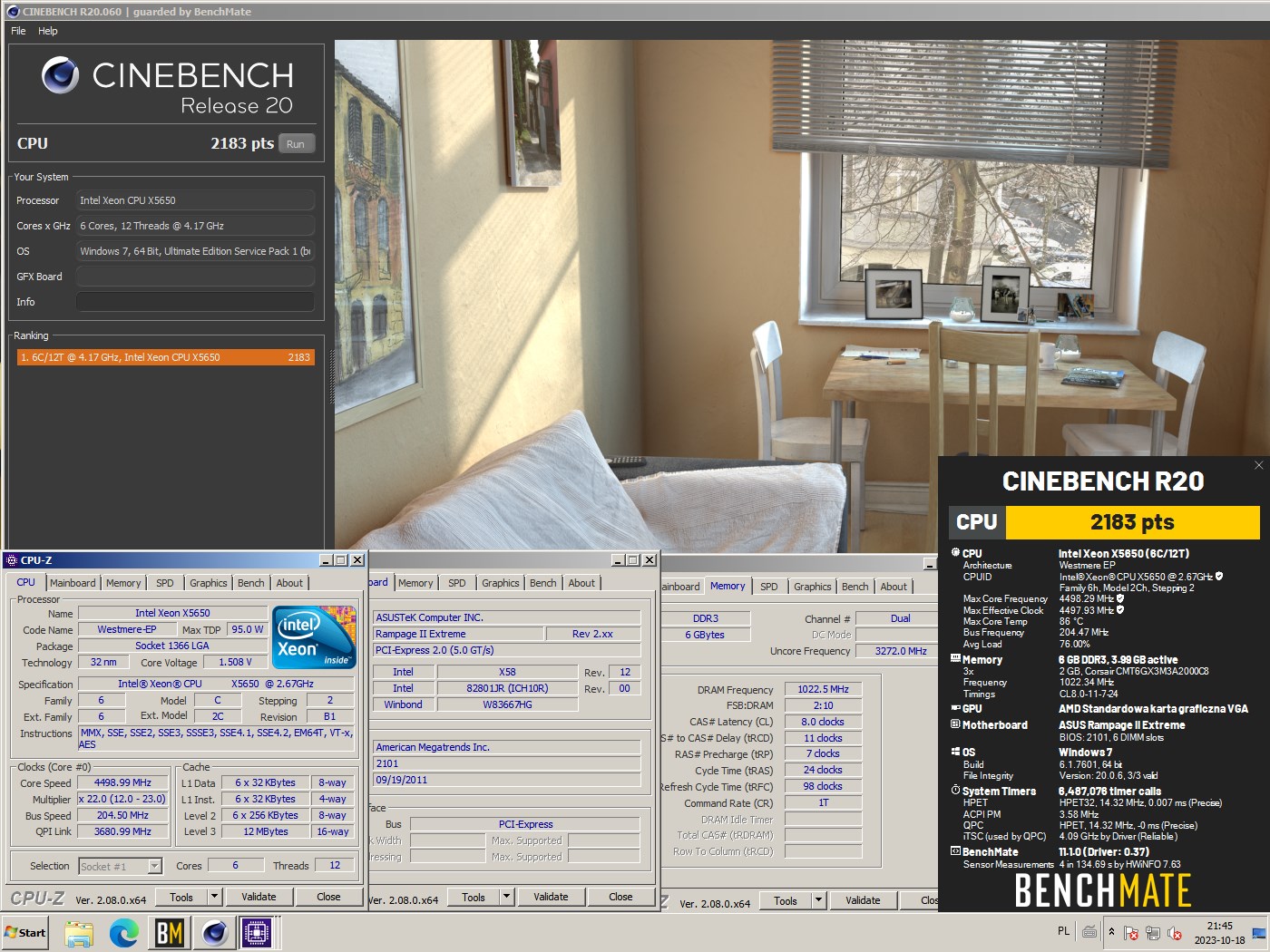
Task: Open Graphics tab in right CPU-Z window
Action: pyautogui.click(x=813, y=587)
